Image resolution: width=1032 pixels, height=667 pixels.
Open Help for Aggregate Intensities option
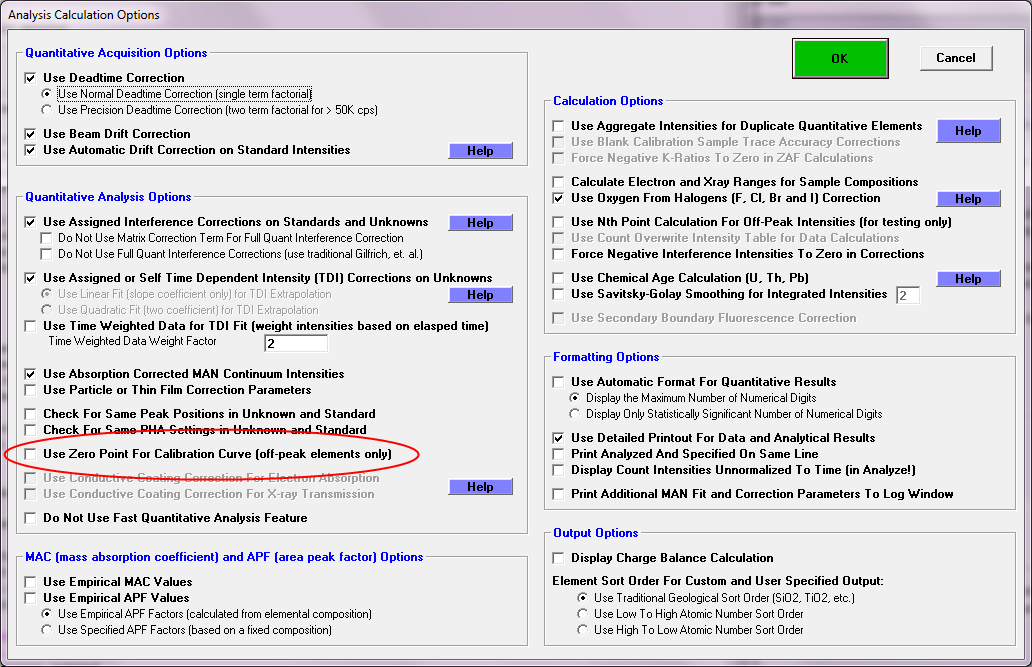(x=967, y=131)
